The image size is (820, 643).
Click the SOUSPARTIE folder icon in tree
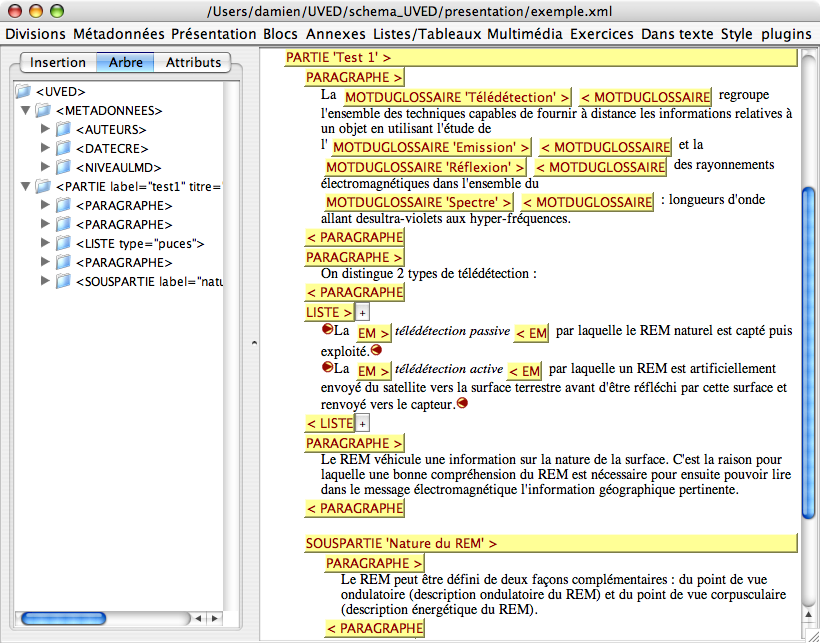[63, 281]
